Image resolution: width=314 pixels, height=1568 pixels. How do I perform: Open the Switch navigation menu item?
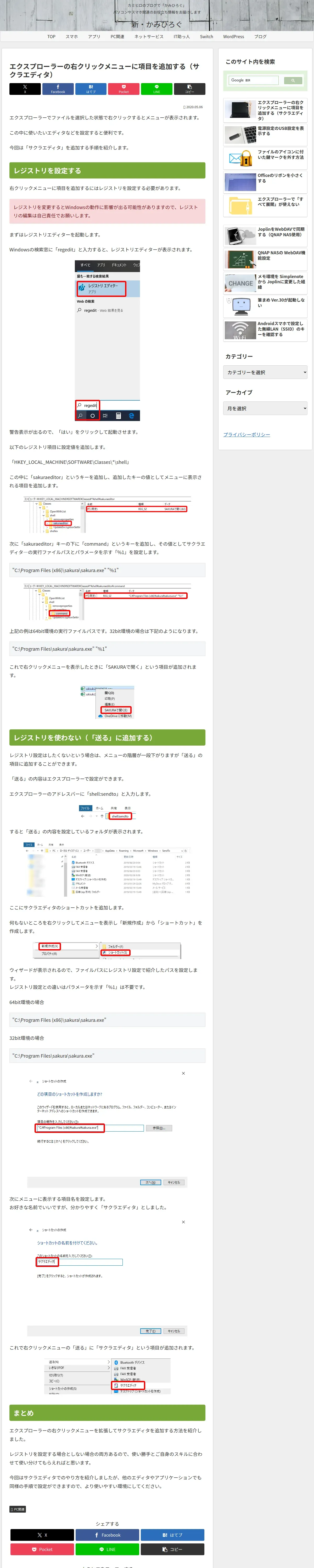[x=207, y=37]
